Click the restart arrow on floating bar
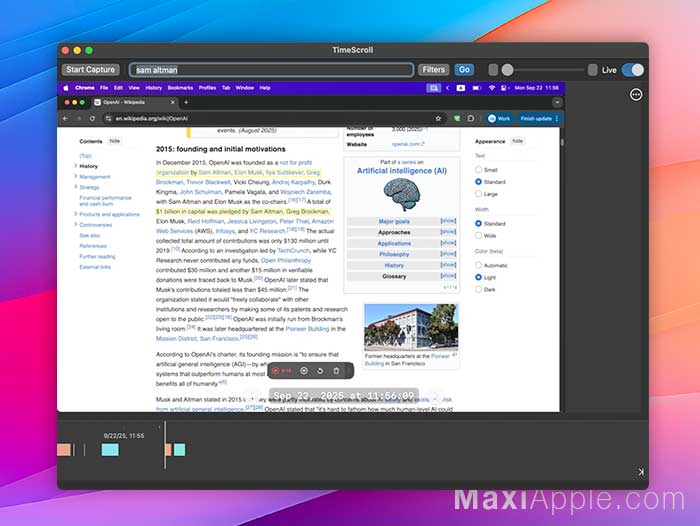This screenshot has width=700, height=526. (x=320, y=371)
